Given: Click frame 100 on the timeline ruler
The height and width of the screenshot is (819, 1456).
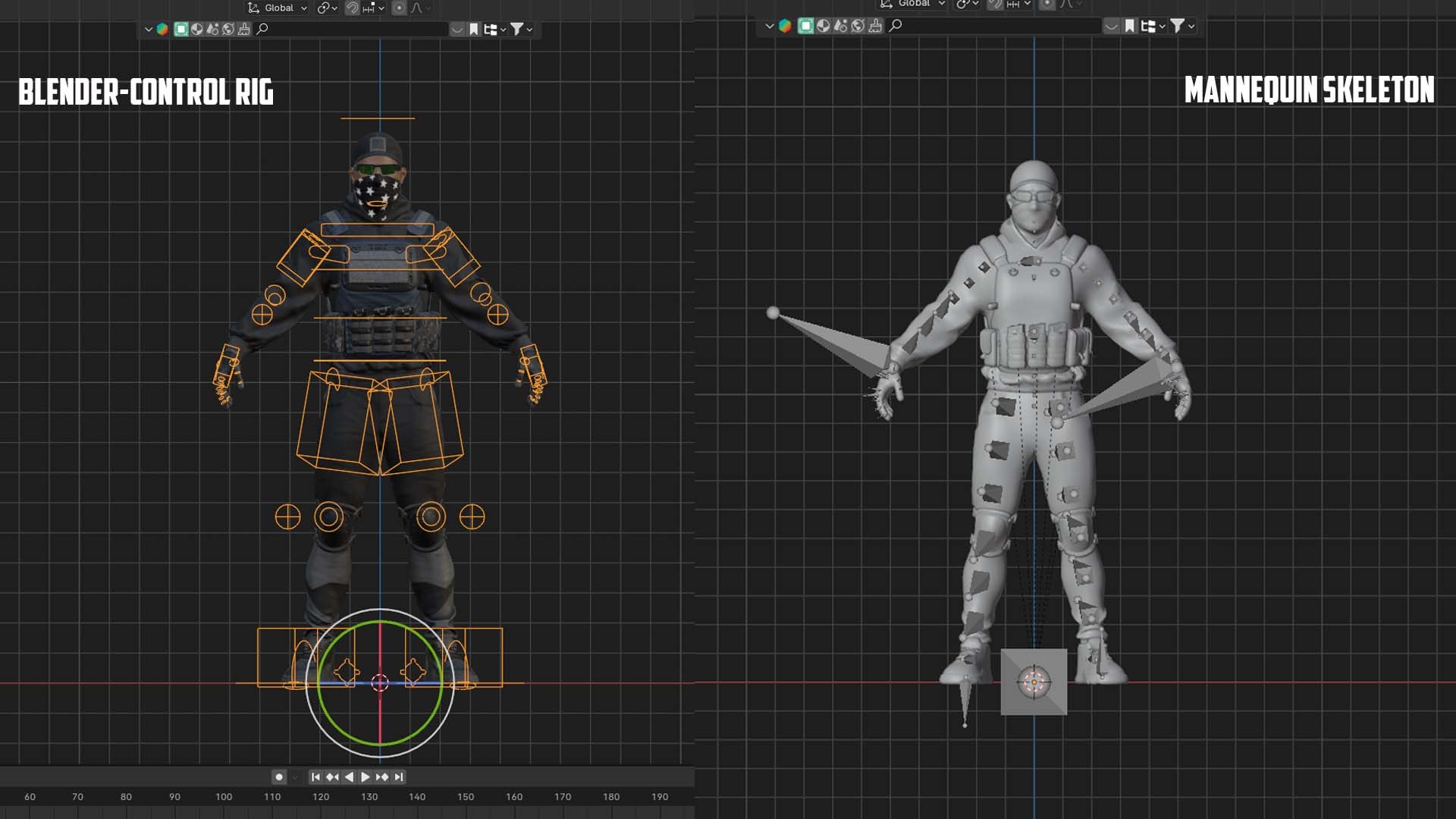Looking at the screenshot, I should pos(224,797).
